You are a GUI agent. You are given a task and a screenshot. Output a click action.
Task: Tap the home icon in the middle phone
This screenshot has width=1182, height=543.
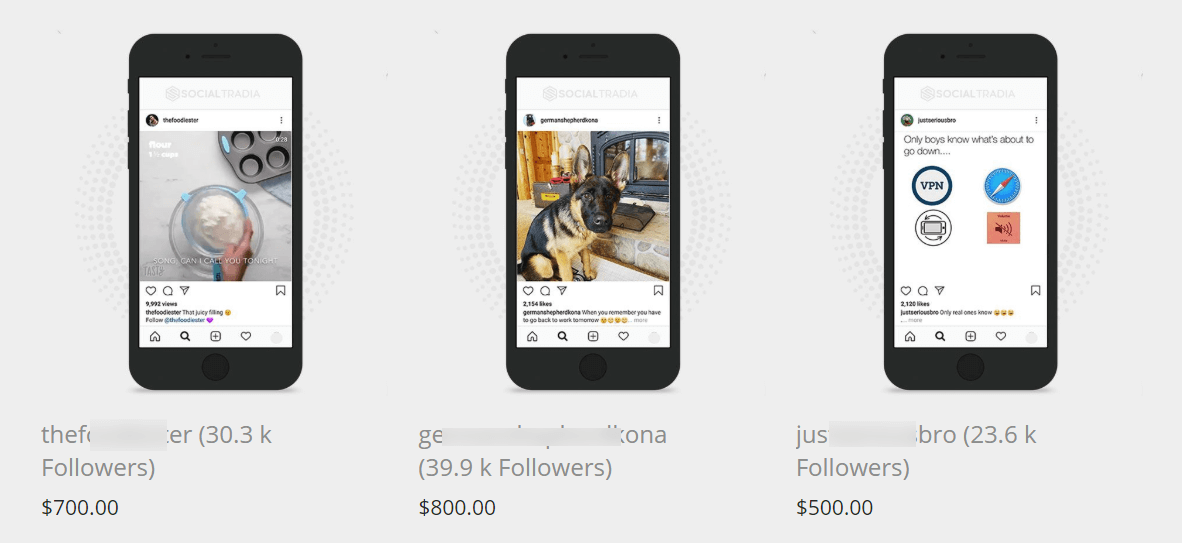pyautogui.click(x=532, y=336)
